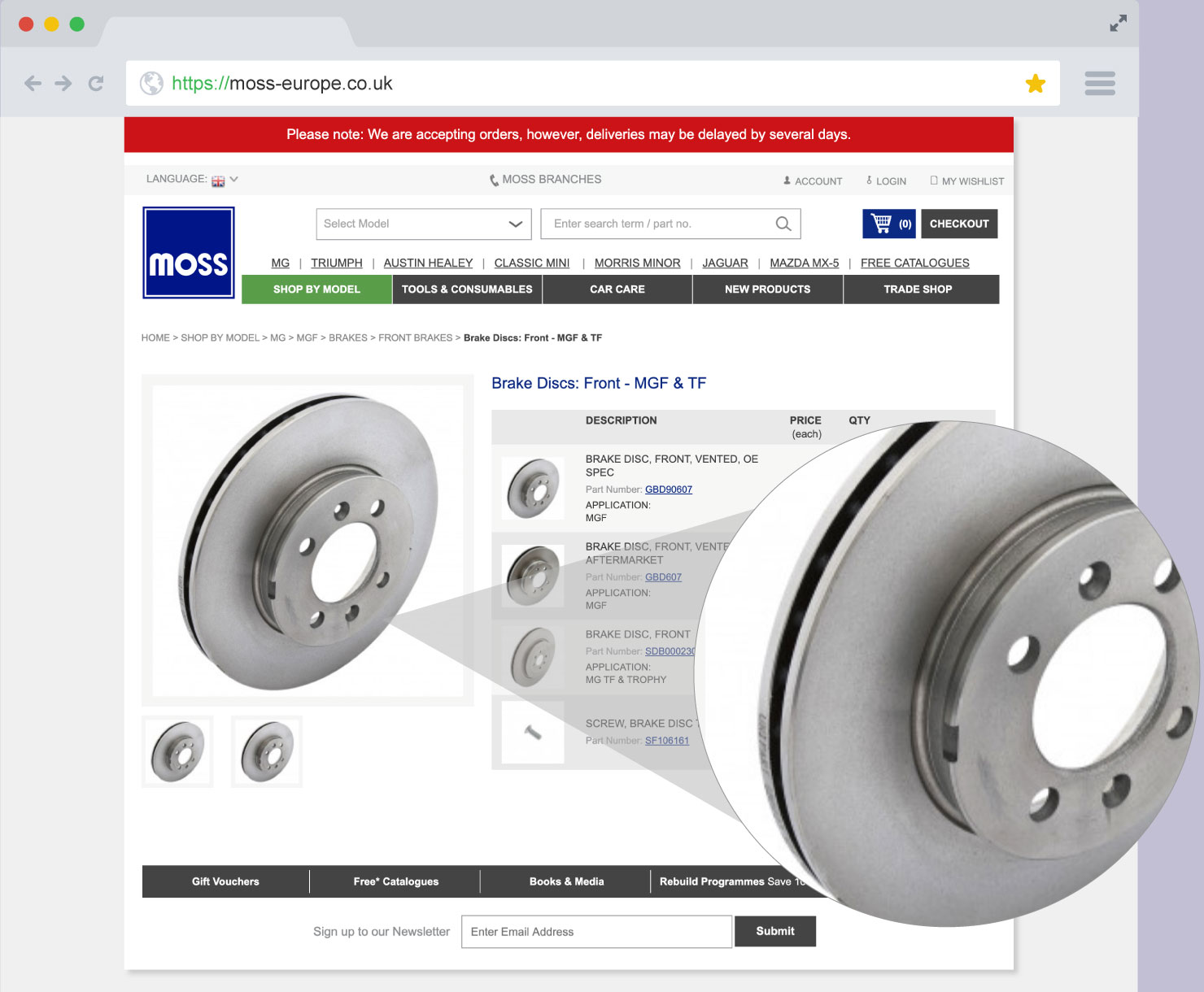Click the Austin Healey link
This screenshot has height=992, width=1204.
tap(428, 263)
